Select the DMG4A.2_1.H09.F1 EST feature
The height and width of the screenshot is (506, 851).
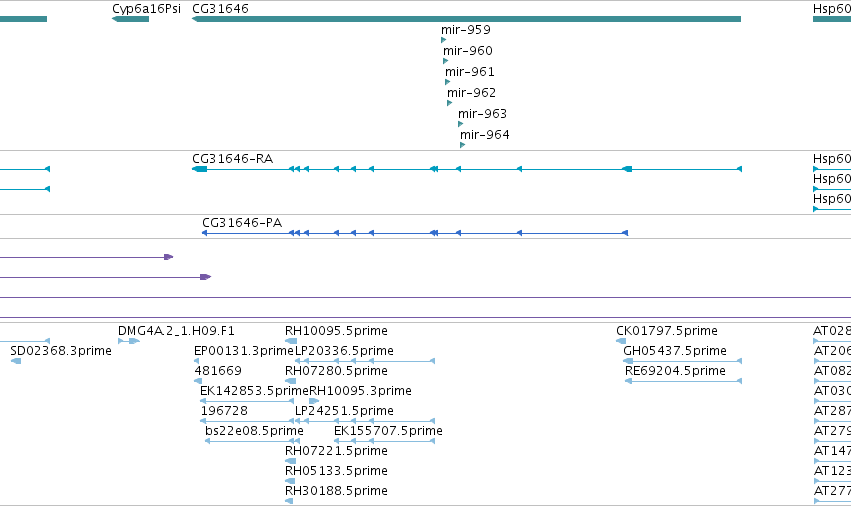pyautogui.click(x=129, y=341)
